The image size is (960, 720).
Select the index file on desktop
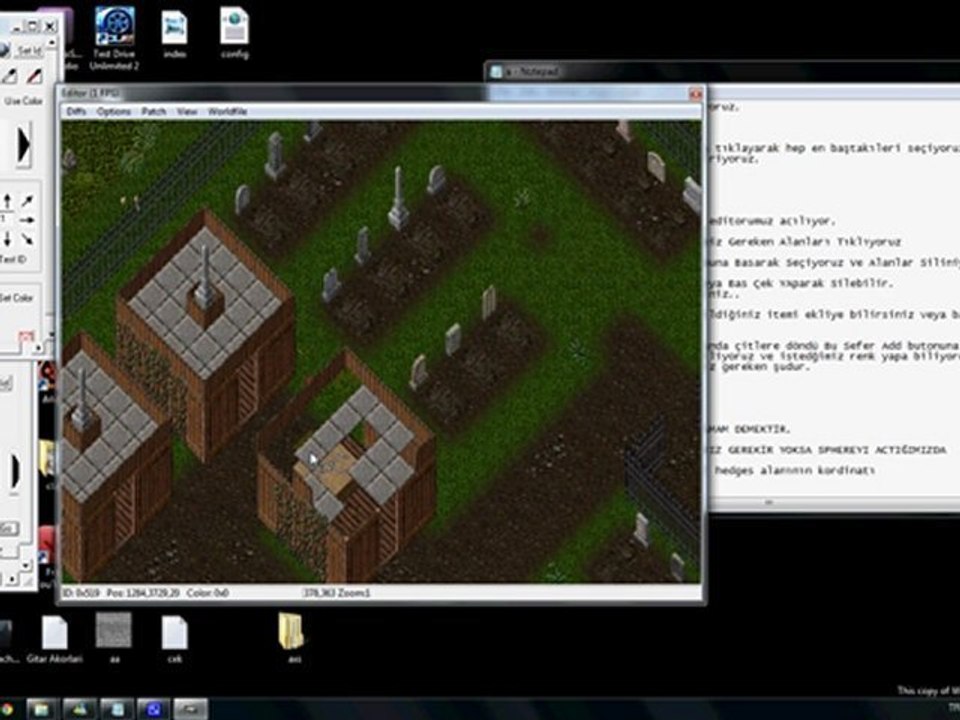174,34
